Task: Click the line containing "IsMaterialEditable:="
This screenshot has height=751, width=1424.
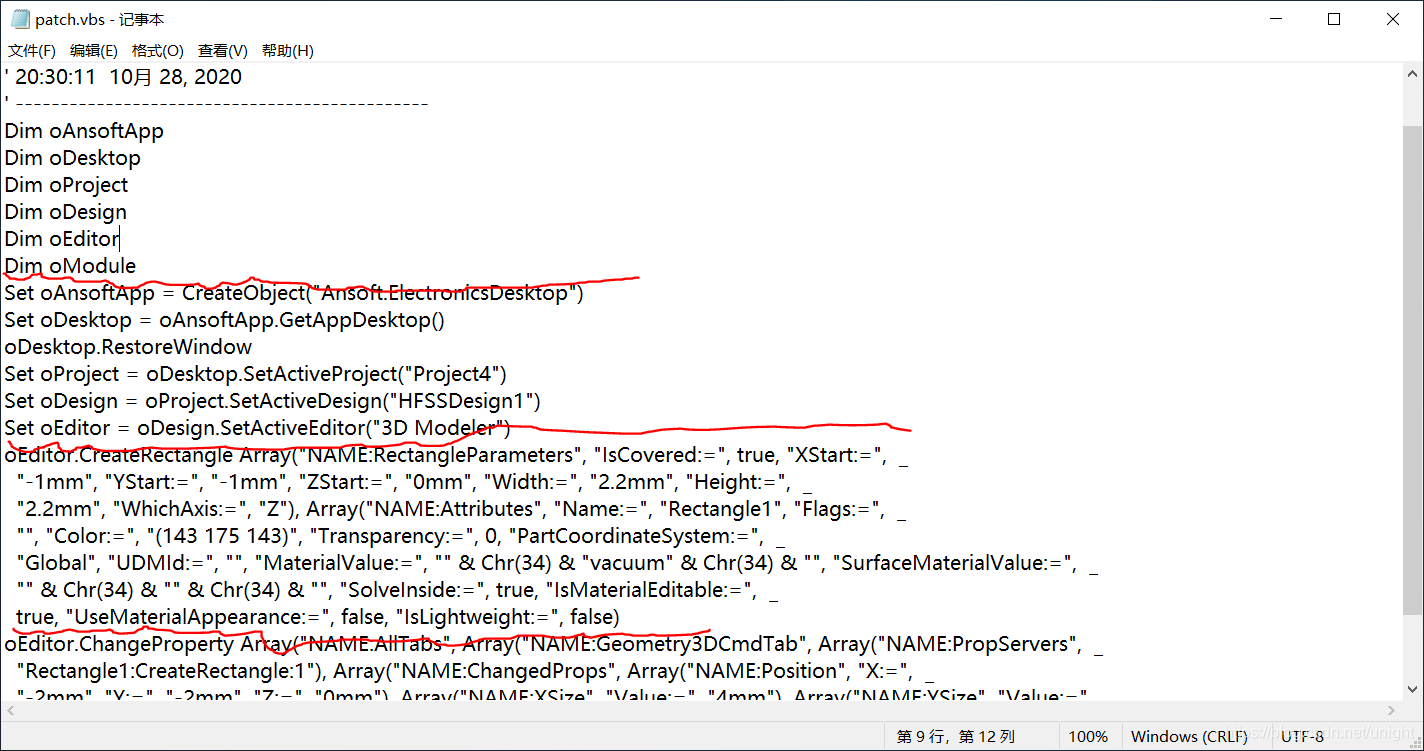Action: [397, 590]
